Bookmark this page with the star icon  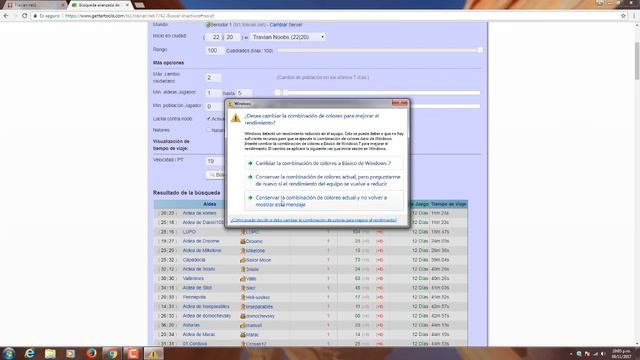(623, 16)
